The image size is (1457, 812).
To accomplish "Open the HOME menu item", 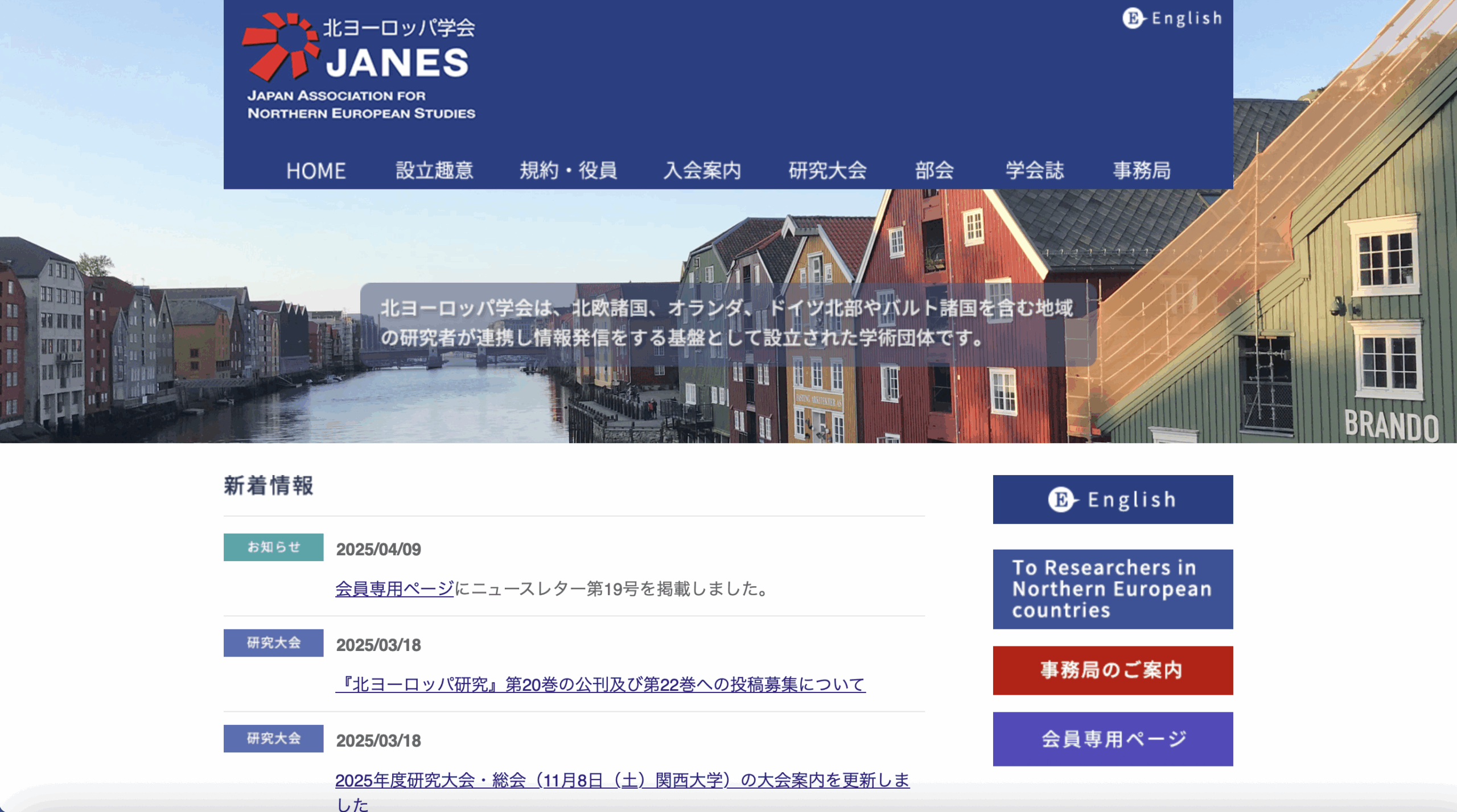I will [316, 171].
